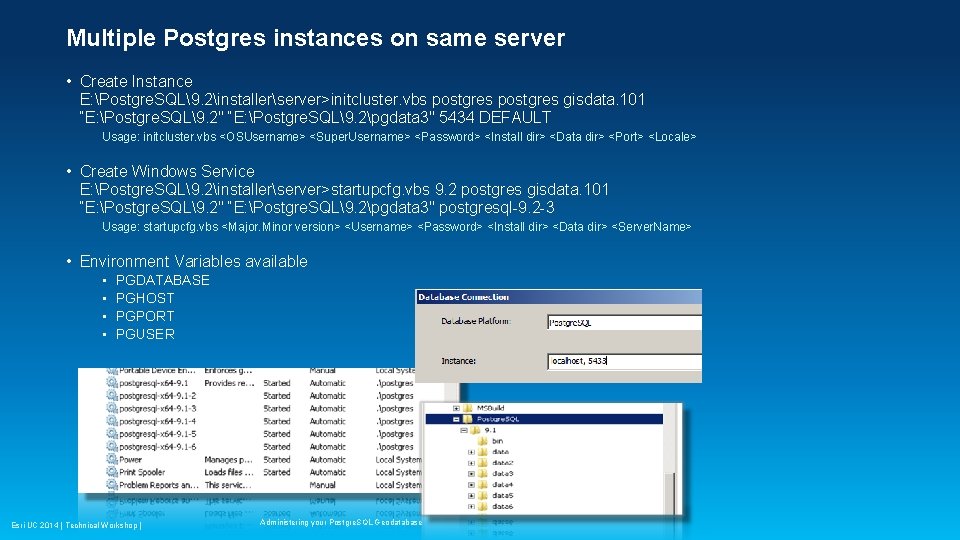Expand the data5 folder node
The image size is (960, 540).
tap(471, 496)
